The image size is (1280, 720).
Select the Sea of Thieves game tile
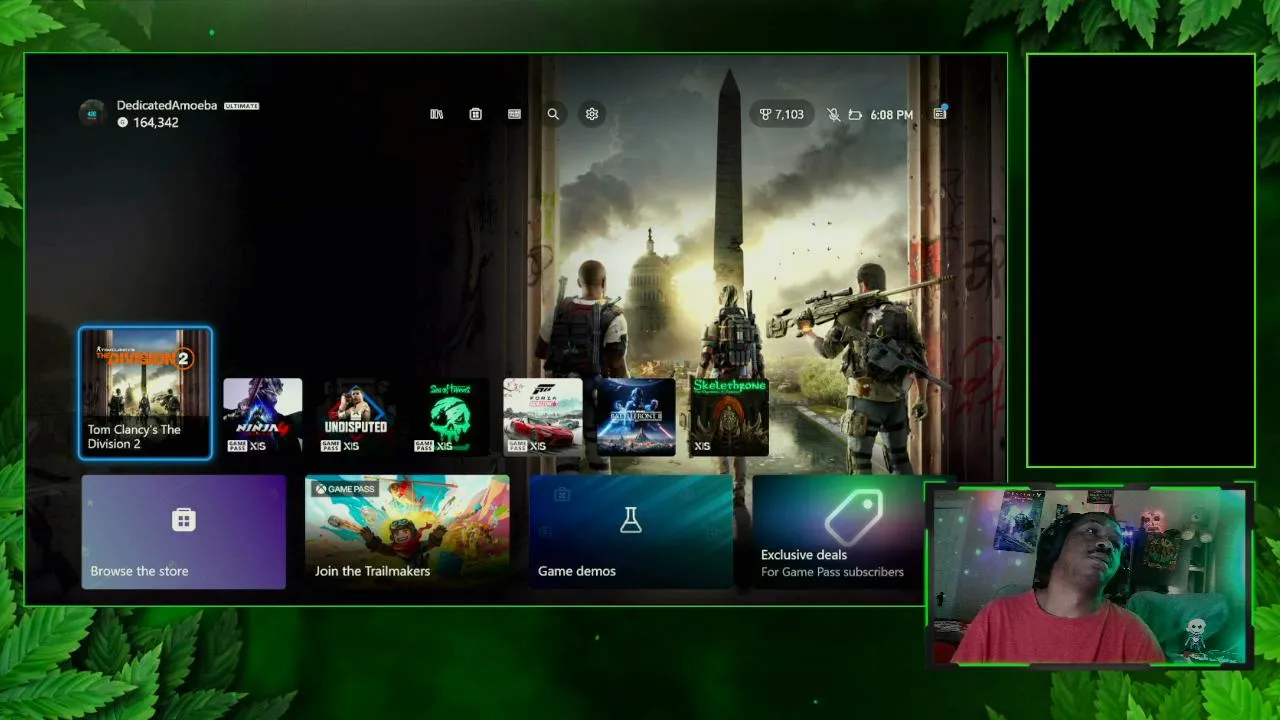click(449, 417)
